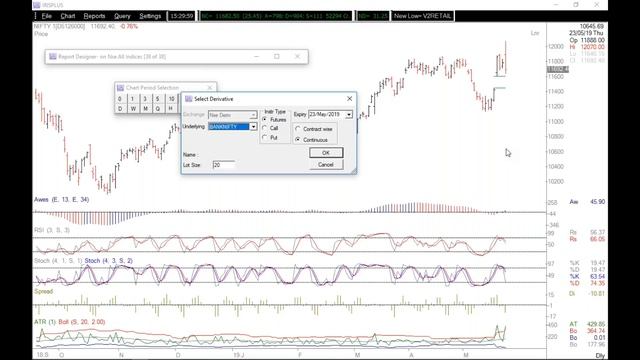Open the Chart menu
The width and height of the screenshot is (640, 360).
coord(68,16)
